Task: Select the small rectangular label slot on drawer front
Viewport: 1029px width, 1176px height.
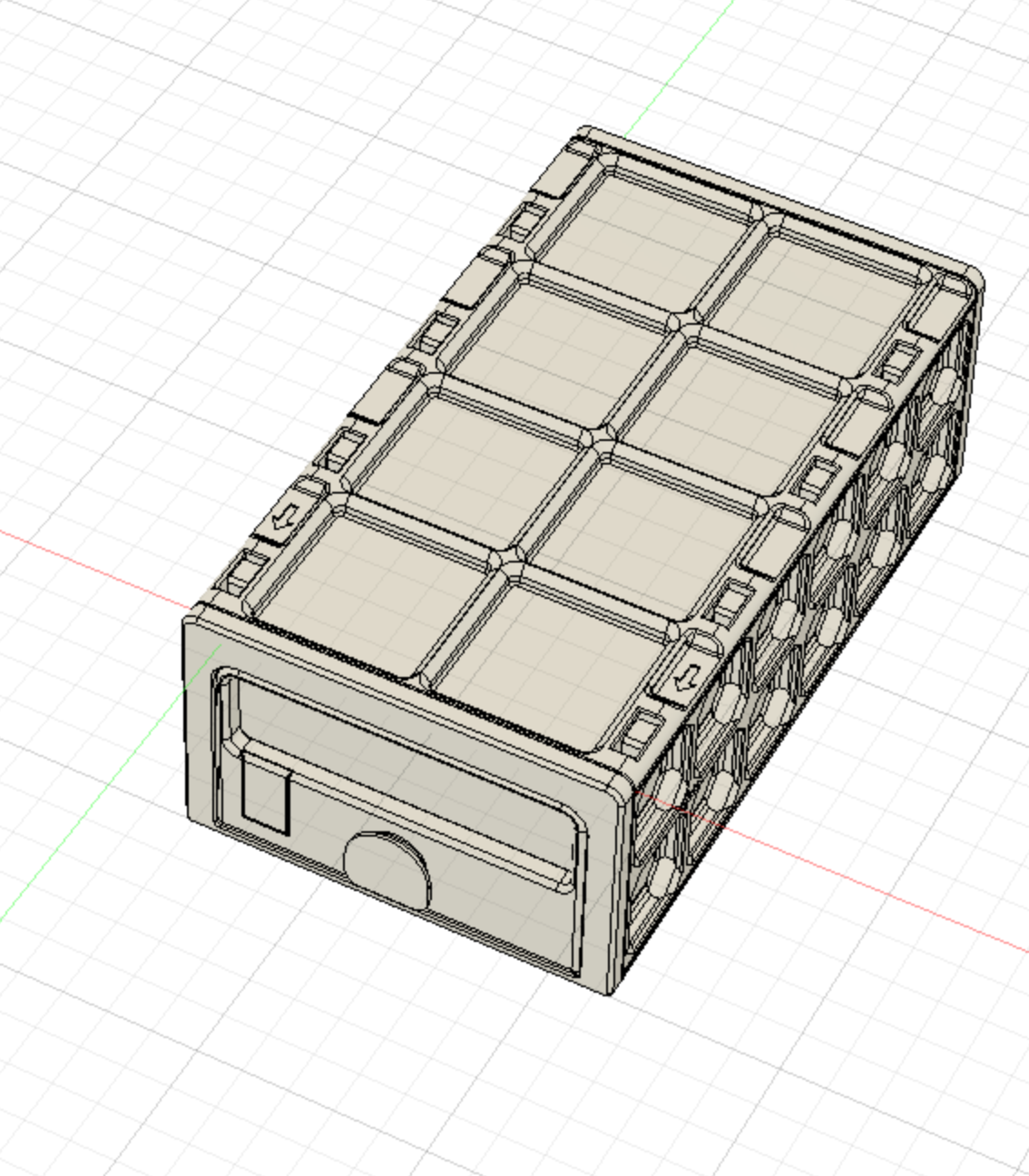Action: (x=266, y=794)
